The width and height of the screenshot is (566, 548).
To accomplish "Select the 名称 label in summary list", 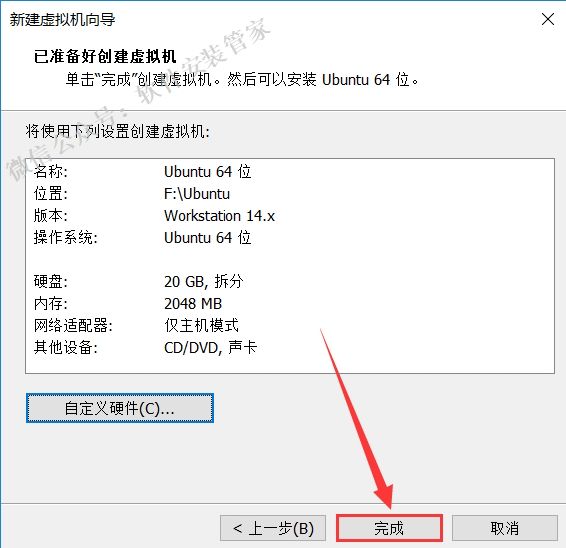I will [x=51, y=171].
